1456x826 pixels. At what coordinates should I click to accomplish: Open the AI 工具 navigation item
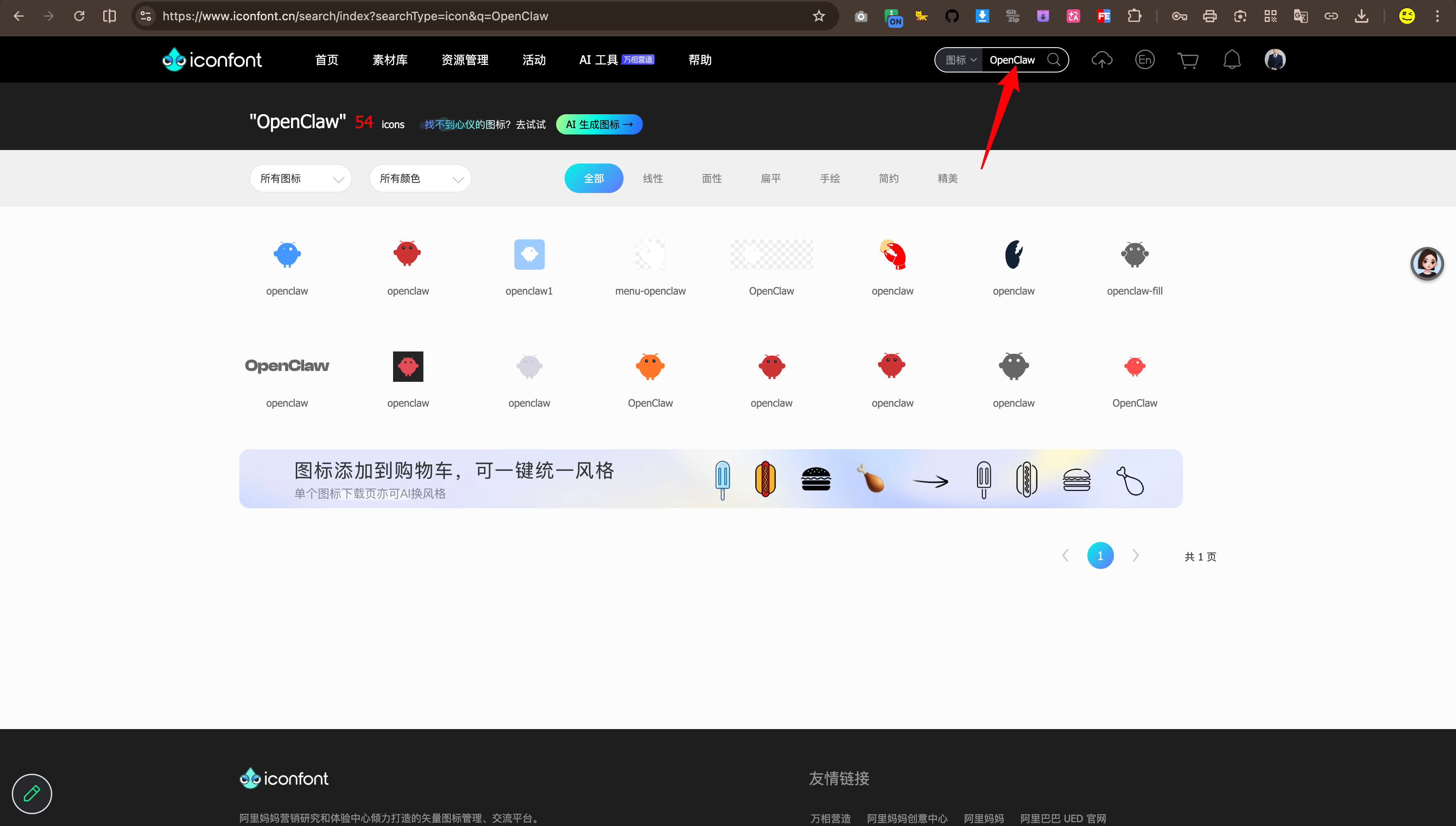click(x=617, y=59)
